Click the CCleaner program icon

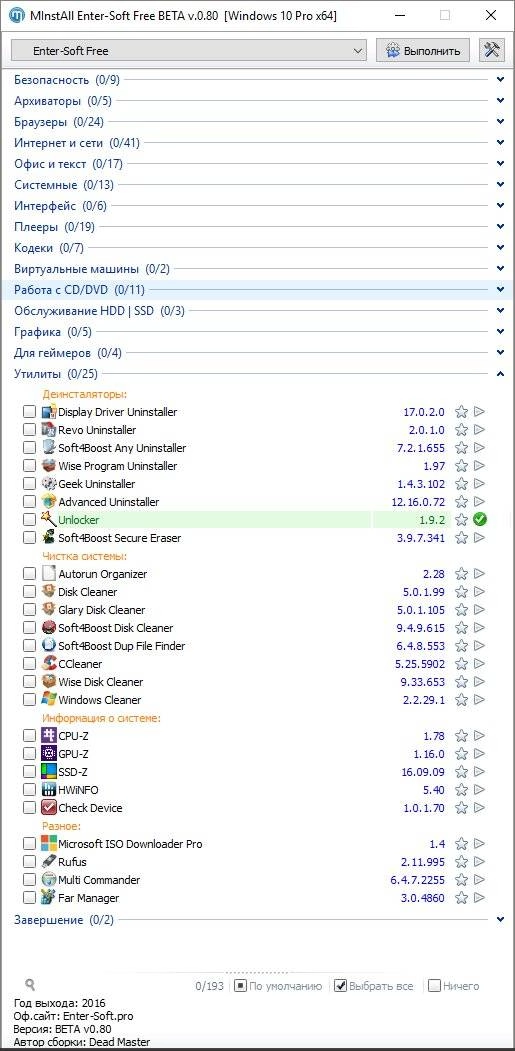(x=49, y=664)
